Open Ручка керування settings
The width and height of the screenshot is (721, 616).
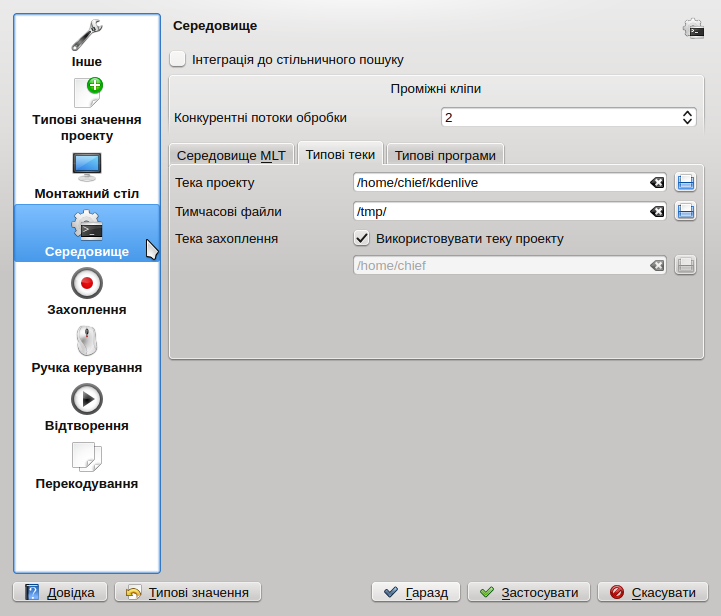point(87,350)
